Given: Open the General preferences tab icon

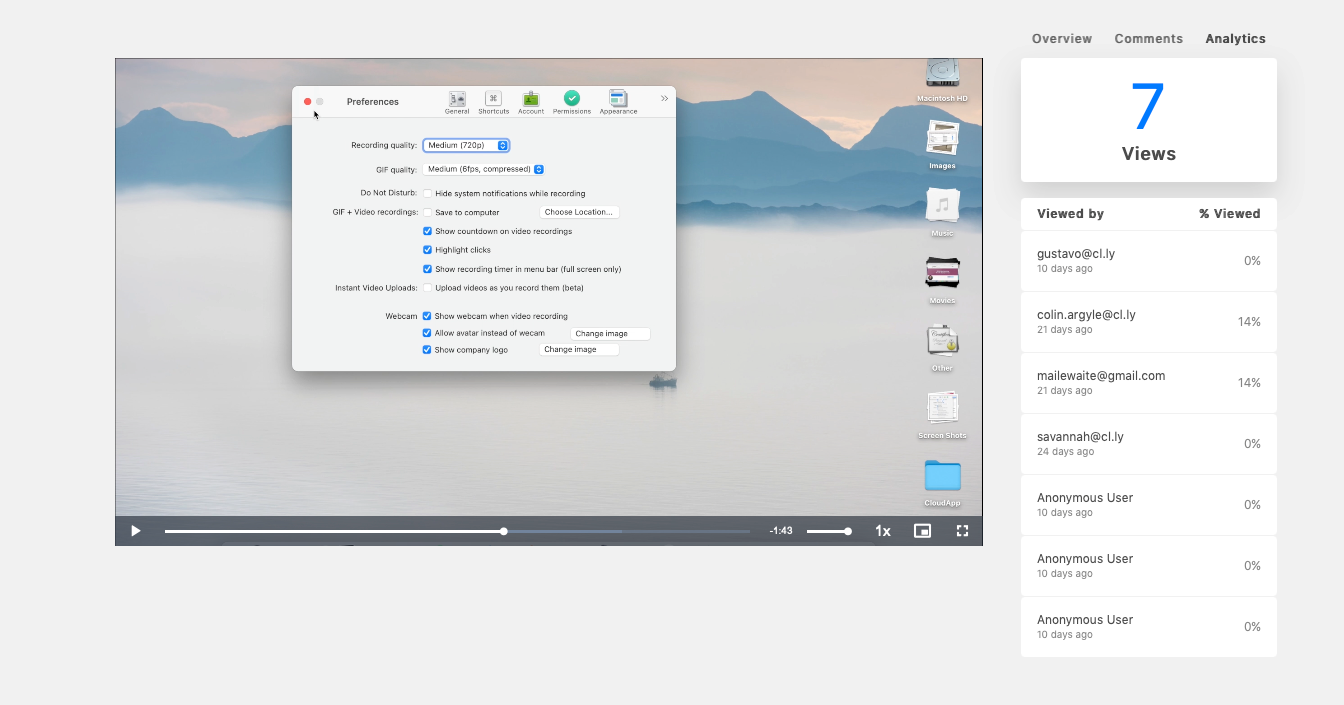Looking at the screenshot, I should [457, 102].
